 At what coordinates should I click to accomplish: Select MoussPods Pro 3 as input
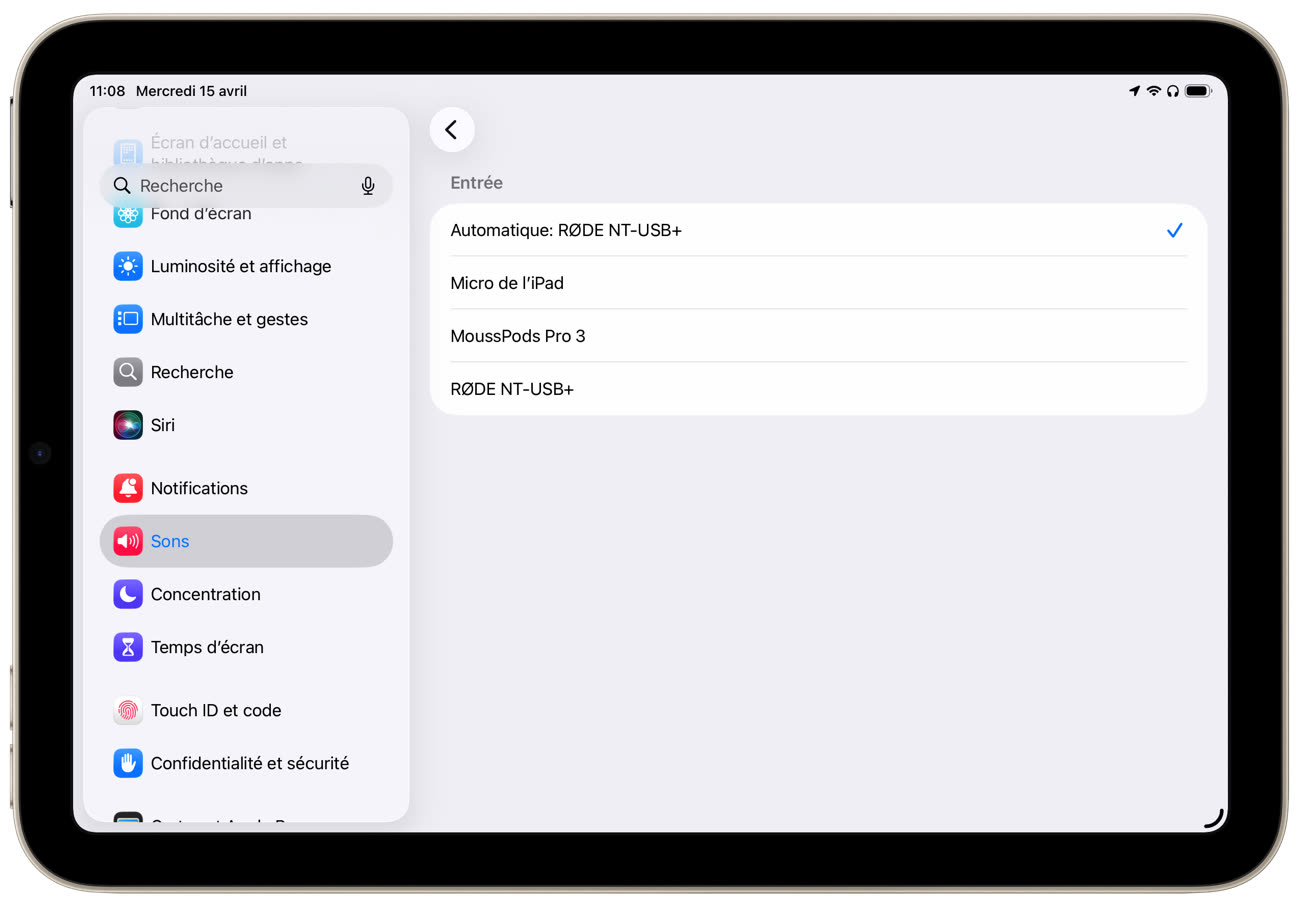tap(817, 336)
